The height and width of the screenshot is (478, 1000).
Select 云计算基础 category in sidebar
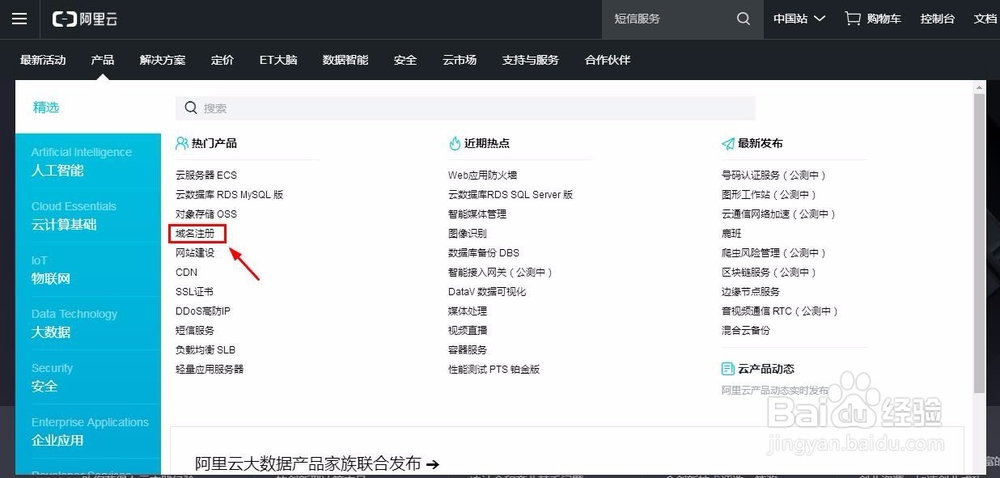pyautogui.click(x=88, y=215)
